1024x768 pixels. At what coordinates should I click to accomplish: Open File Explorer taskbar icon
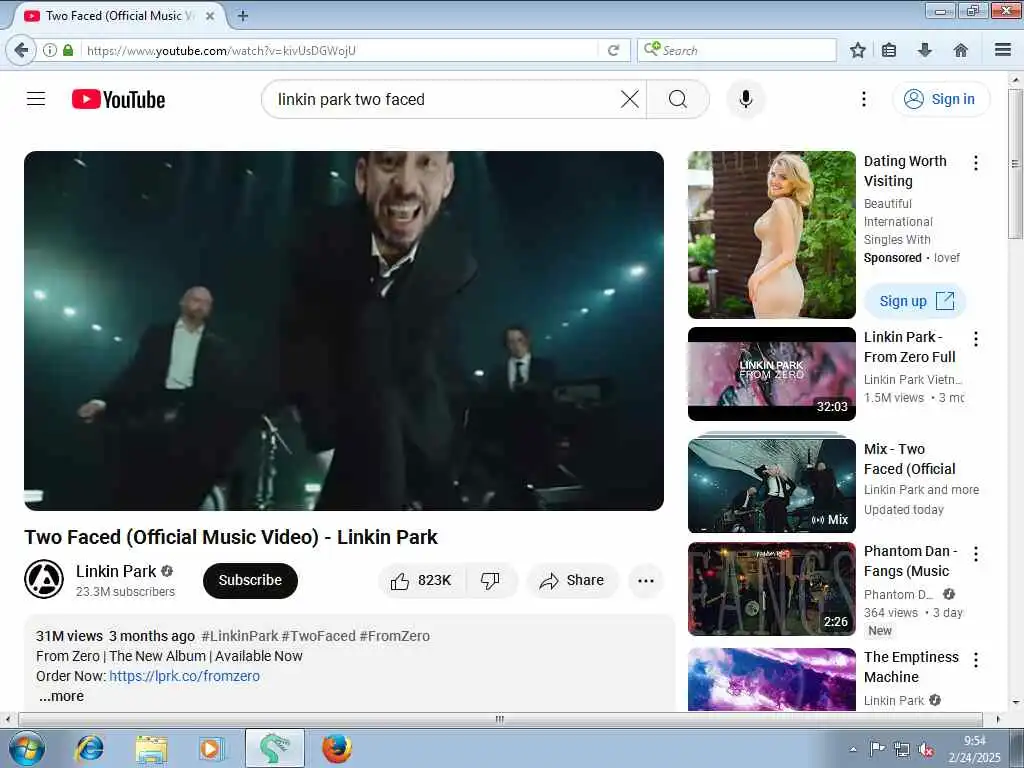pos(152,748)
